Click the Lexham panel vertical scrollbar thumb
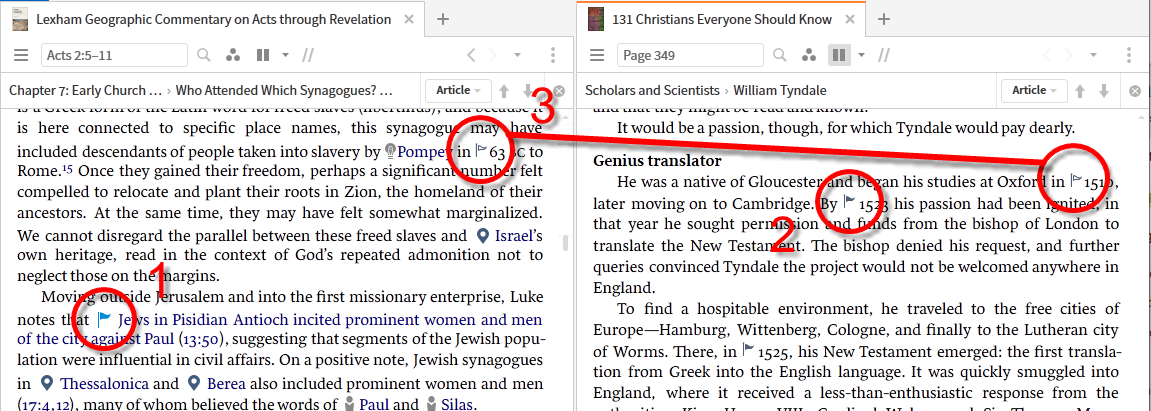 (x=564, y=242)
